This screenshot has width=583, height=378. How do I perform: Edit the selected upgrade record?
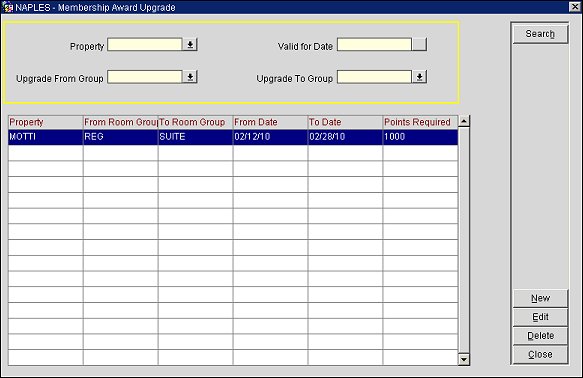pyautogui.click(x=540, y=317)
